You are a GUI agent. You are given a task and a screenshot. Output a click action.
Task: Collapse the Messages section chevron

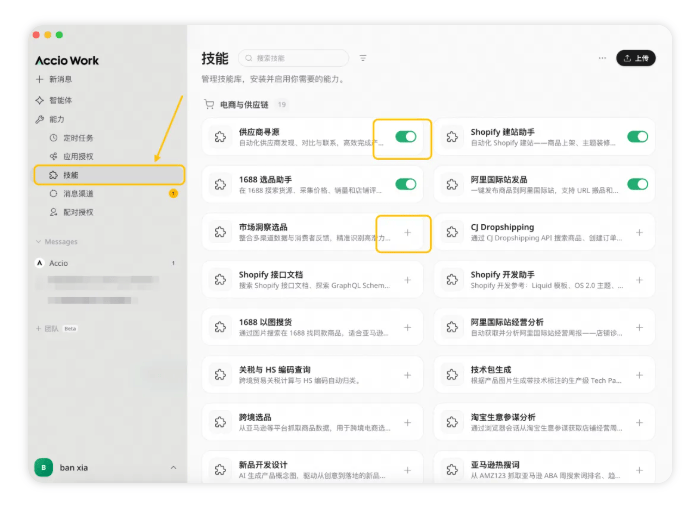tap(38, 242)
